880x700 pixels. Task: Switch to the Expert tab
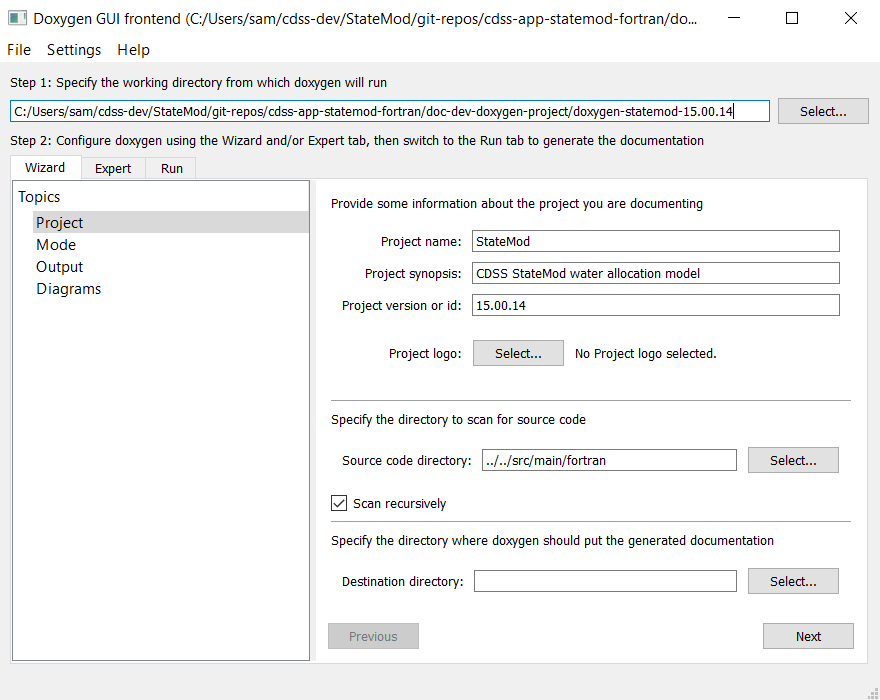113,168
